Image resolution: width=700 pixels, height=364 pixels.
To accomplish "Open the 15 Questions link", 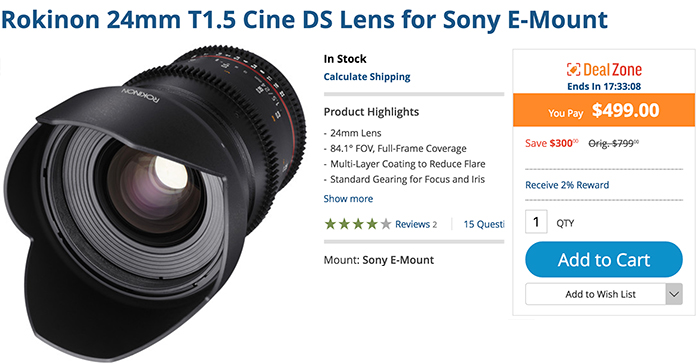I will tap(484, 224).
